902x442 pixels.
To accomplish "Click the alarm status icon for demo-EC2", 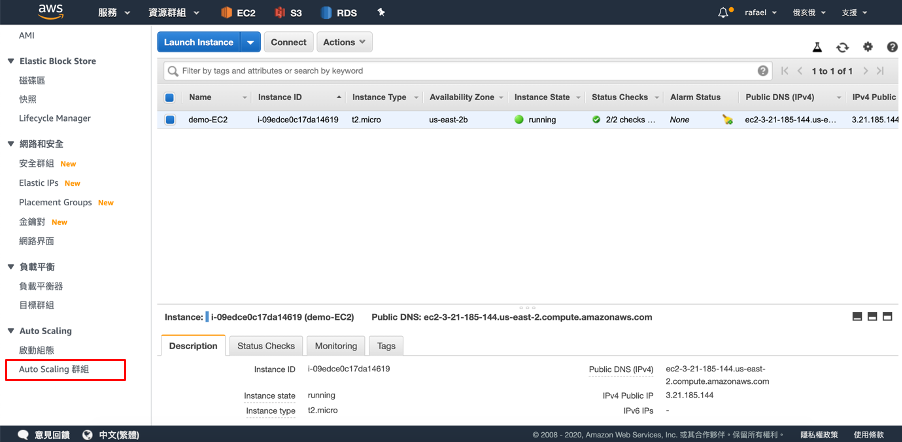I will tap(728, 120).
